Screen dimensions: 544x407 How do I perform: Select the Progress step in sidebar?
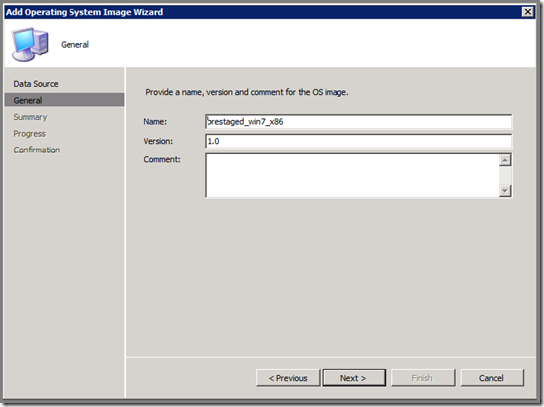click(29, 134)
